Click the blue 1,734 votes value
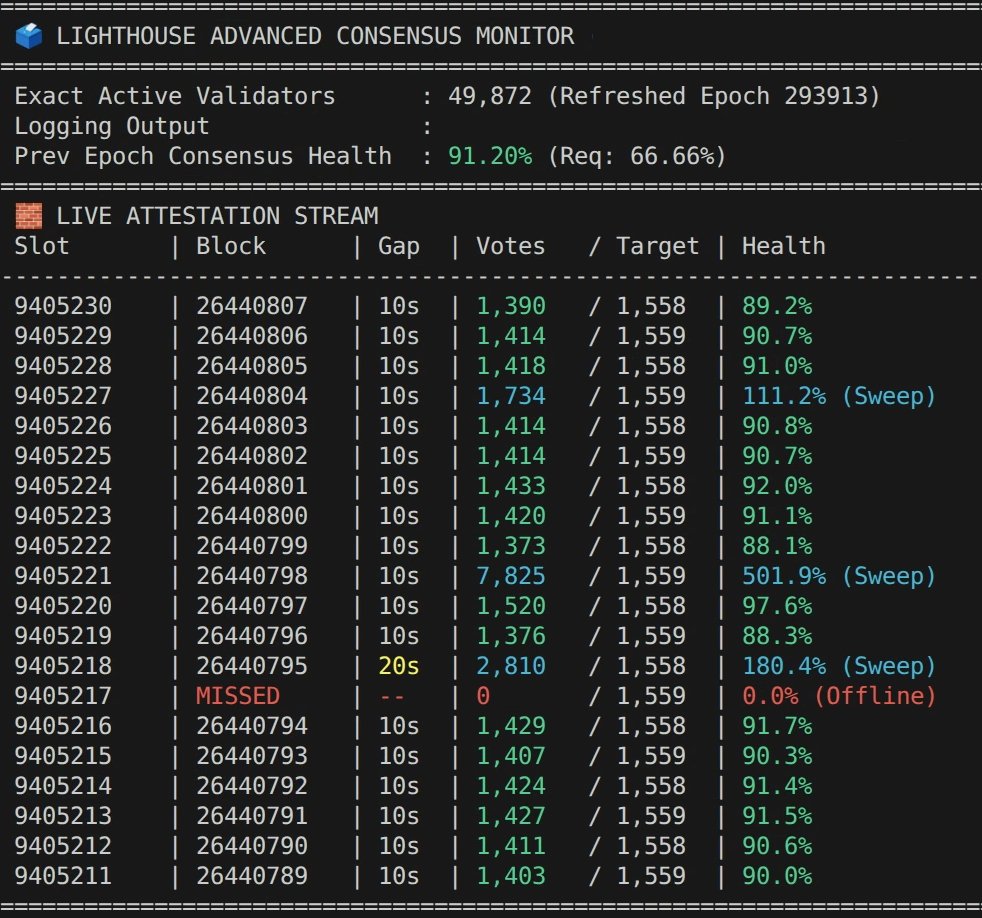This screenshot has height=918, width=982. pos(510,396)
